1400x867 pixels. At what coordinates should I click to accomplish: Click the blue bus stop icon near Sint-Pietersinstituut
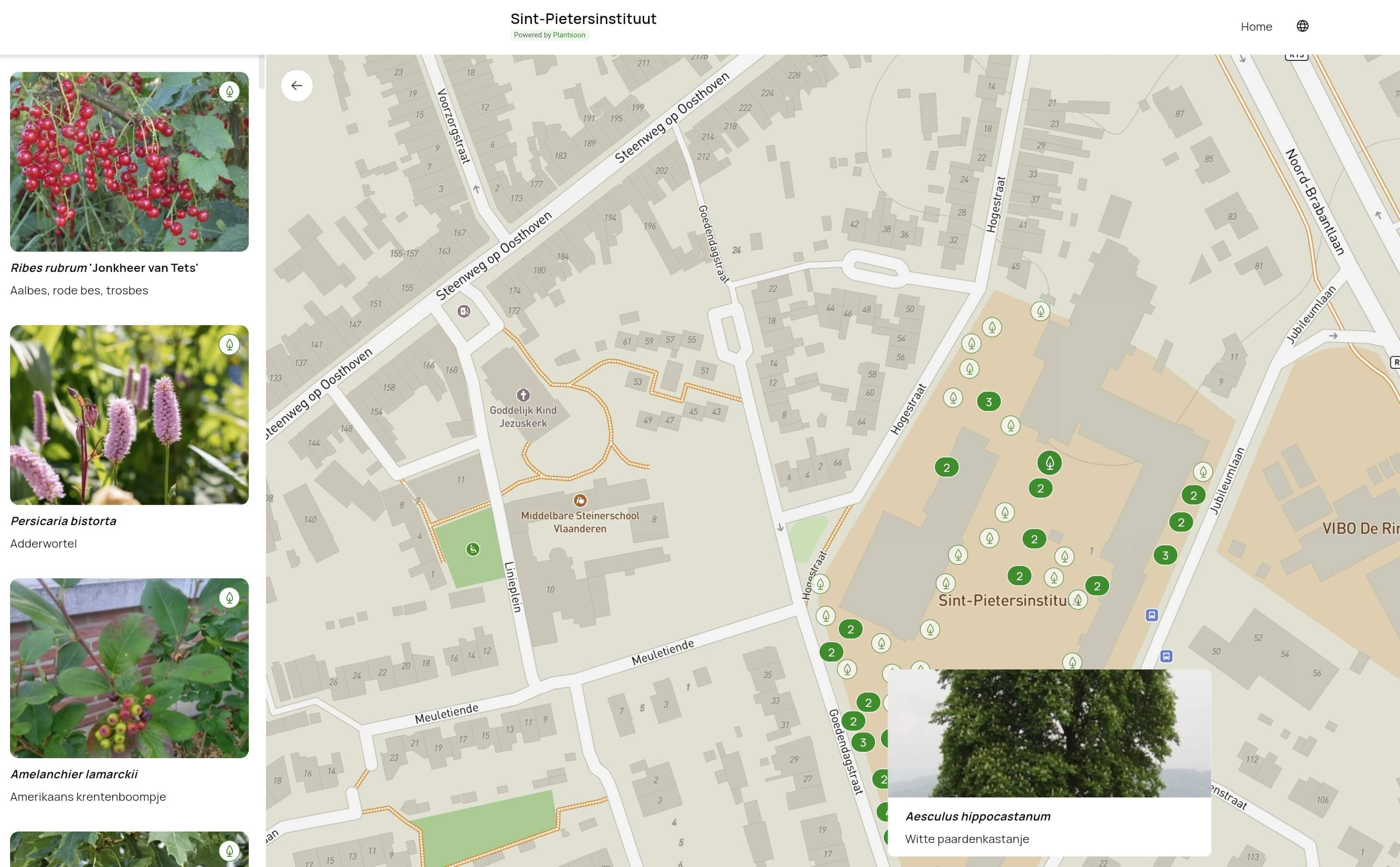point(1151,615)
